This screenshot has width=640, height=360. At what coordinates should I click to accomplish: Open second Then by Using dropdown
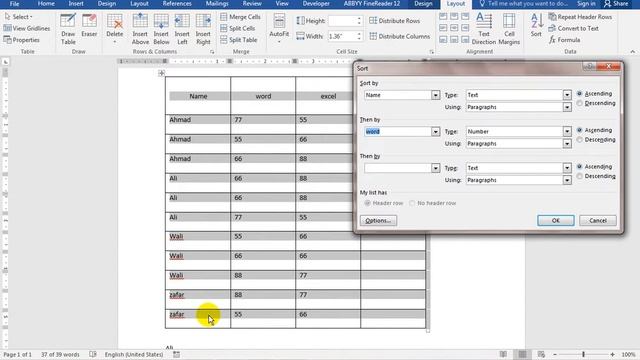(567, 180)
